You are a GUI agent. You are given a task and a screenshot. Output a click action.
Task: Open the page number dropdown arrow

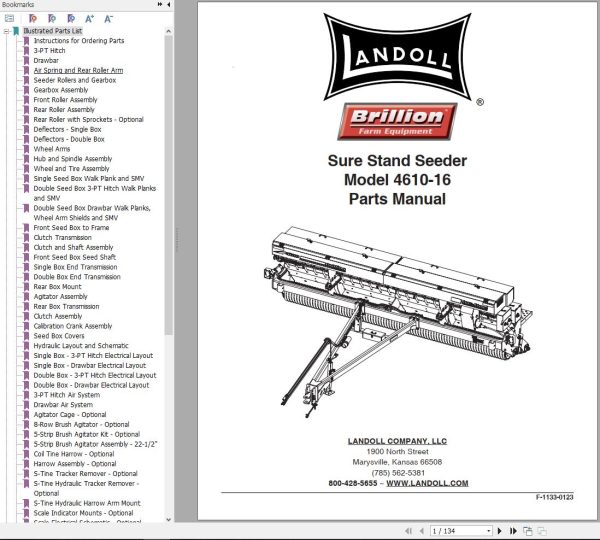pyautogui.click(x=489, y=531)
